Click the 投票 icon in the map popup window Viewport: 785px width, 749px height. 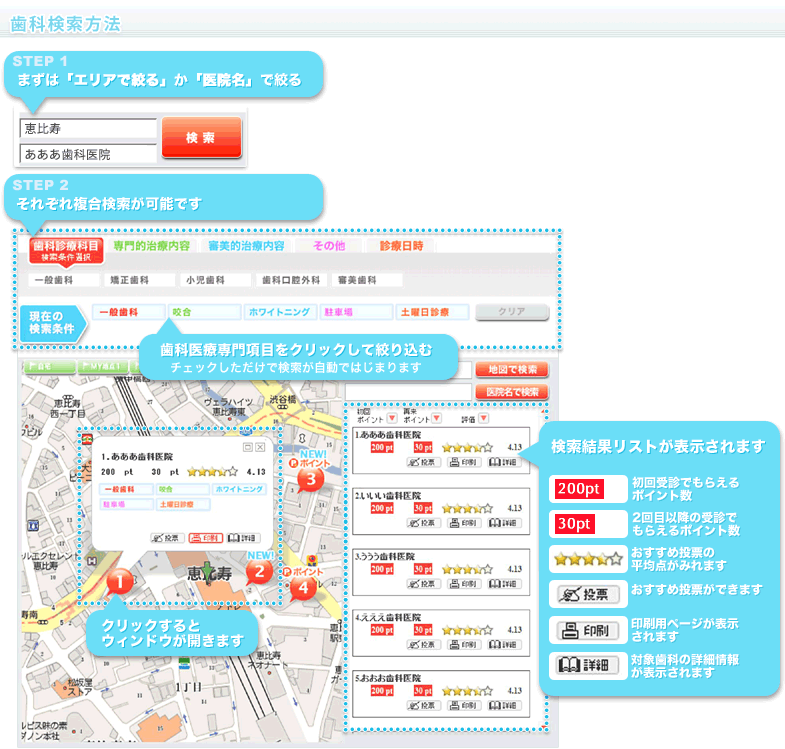click(x=168, y=538)
